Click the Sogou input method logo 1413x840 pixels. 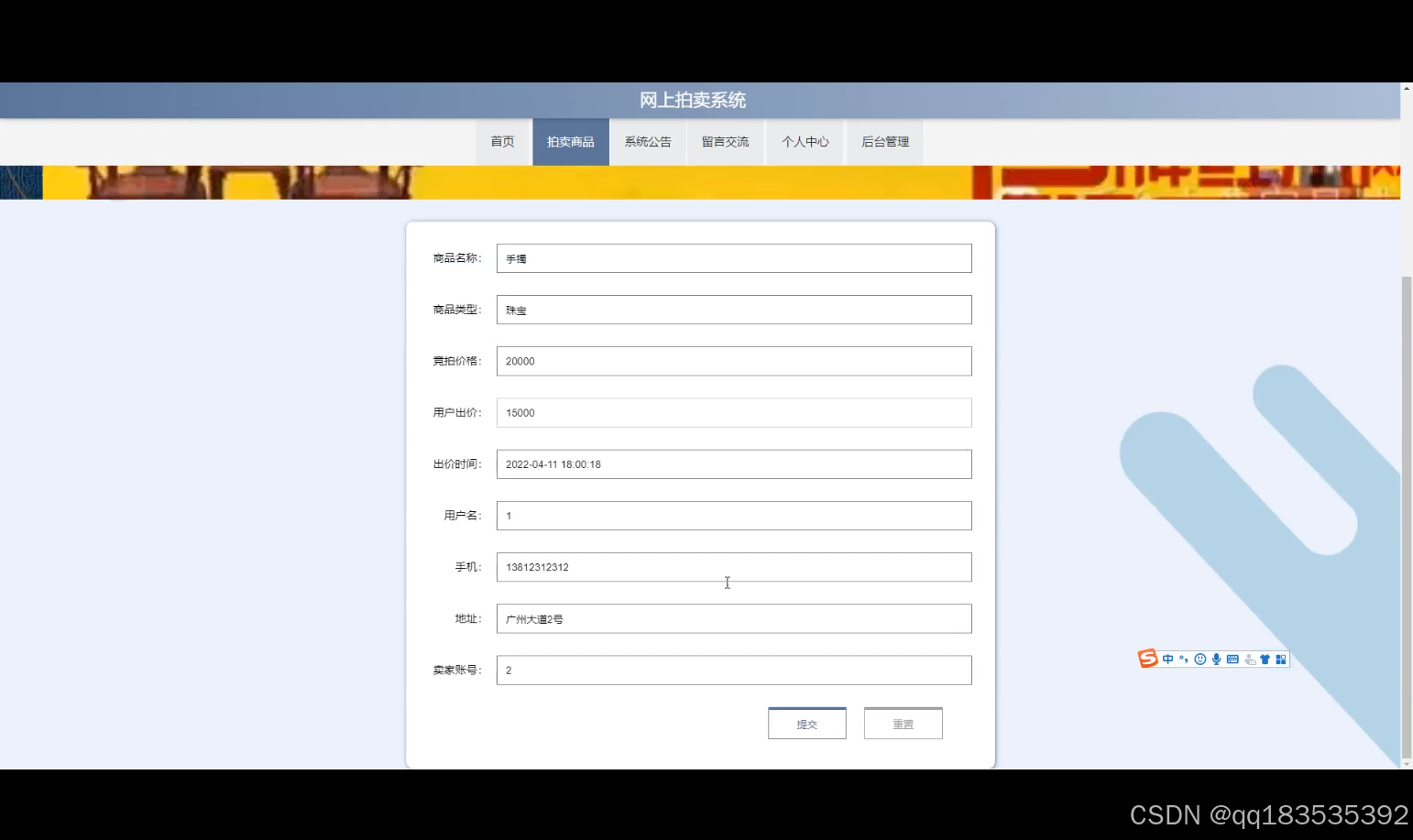(1147, 659)
